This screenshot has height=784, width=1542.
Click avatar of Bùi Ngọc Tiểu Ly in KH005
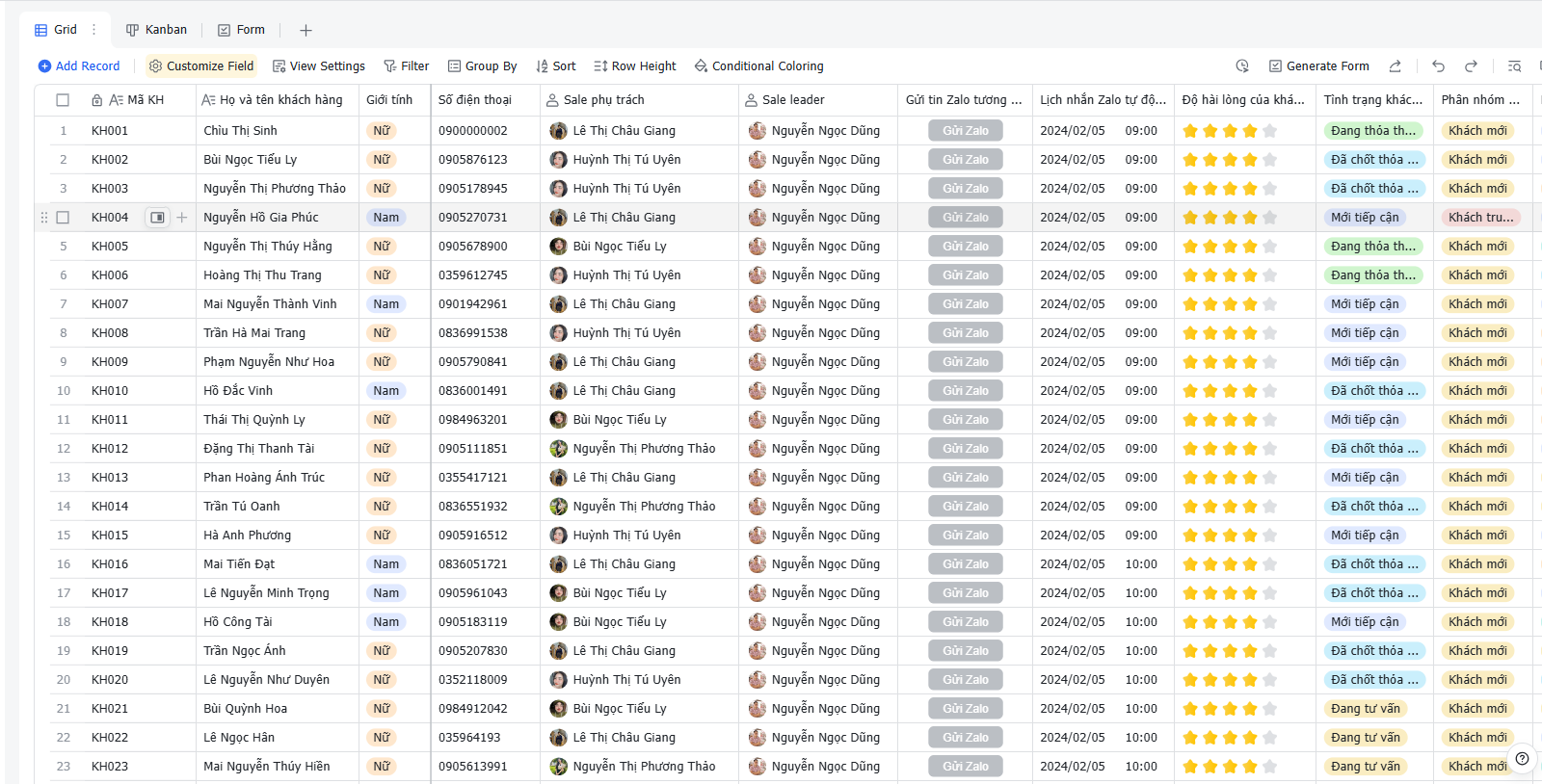click(558, 247)
